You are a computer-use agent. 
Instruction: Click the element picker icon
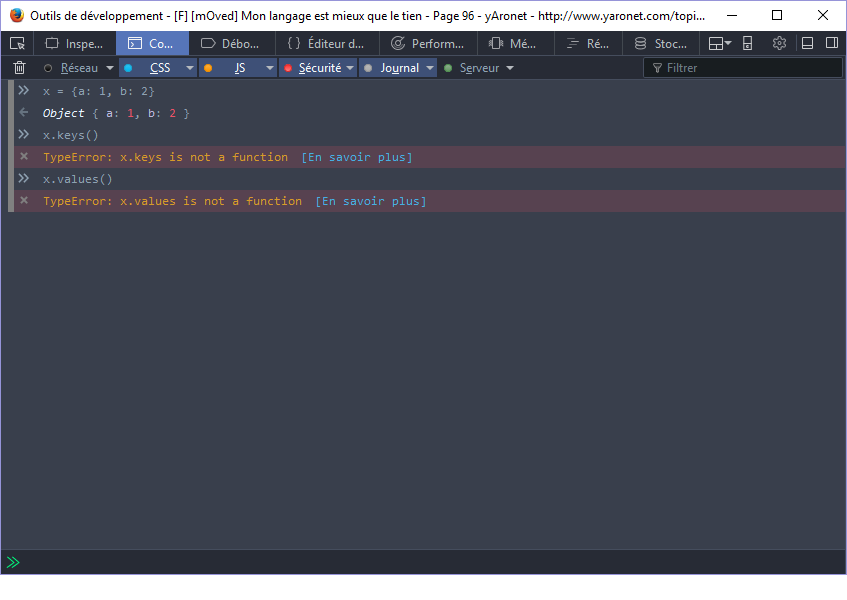tap(17, 44)
